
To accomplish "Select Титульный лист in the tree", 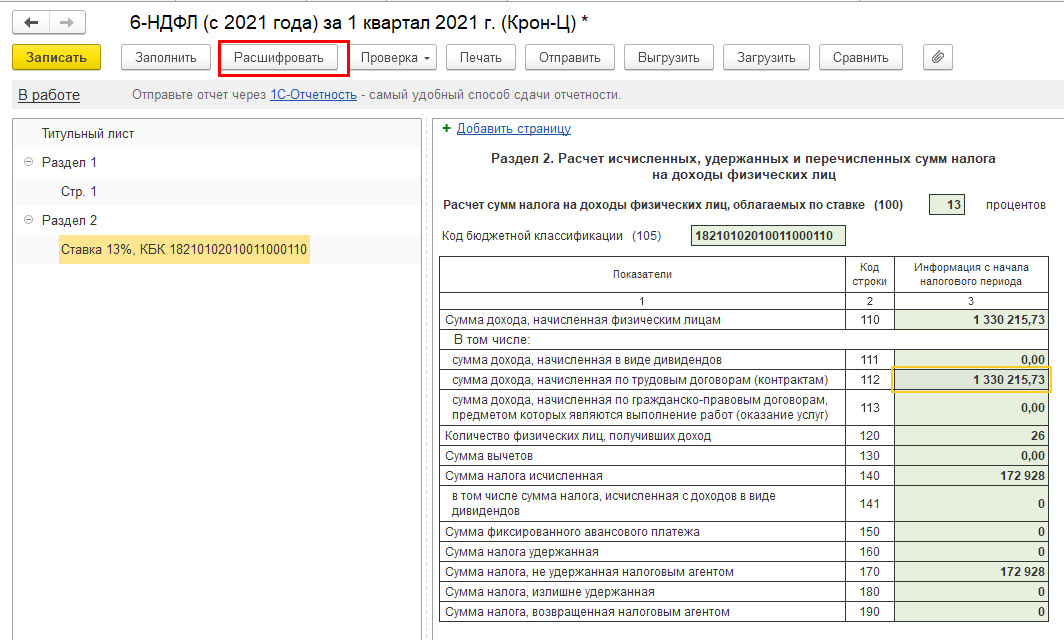I will point(88,134).
